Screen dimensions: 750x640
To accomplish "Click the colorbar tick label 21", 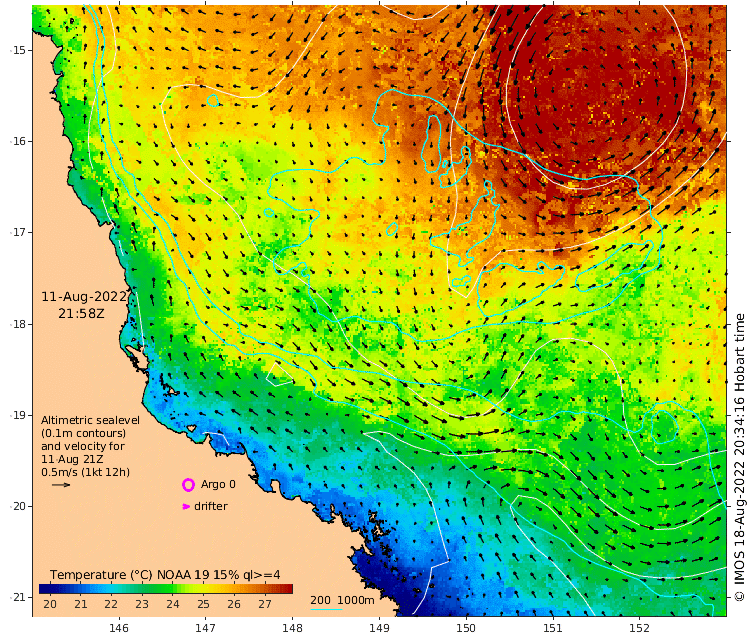I will (80, 604).
